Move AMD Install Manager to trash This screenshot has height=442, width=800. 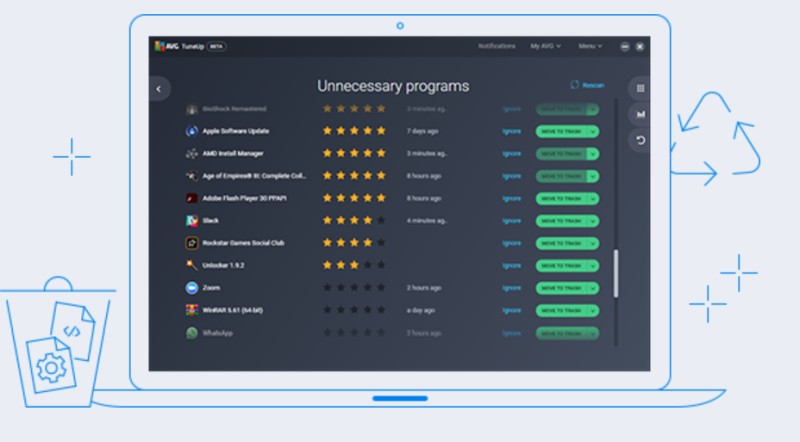[x=561, y=154]
